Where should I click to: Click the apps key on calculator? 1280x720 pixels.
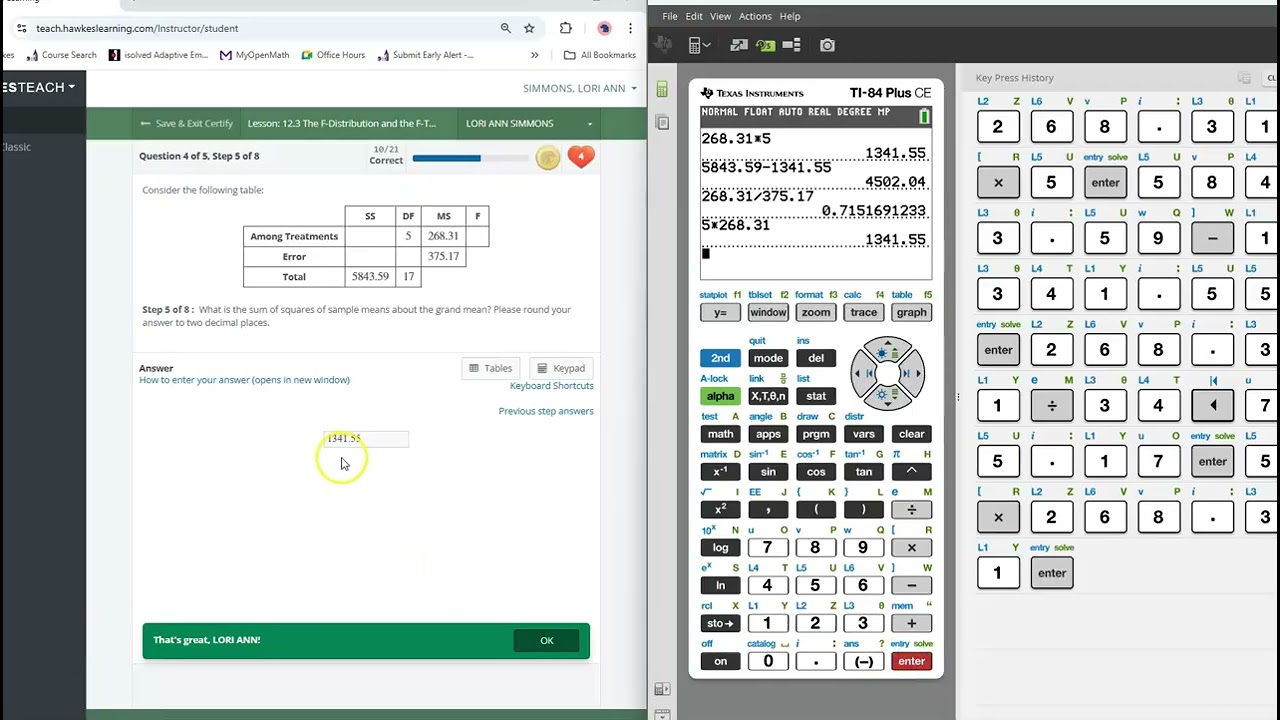[x=768, y=434]
